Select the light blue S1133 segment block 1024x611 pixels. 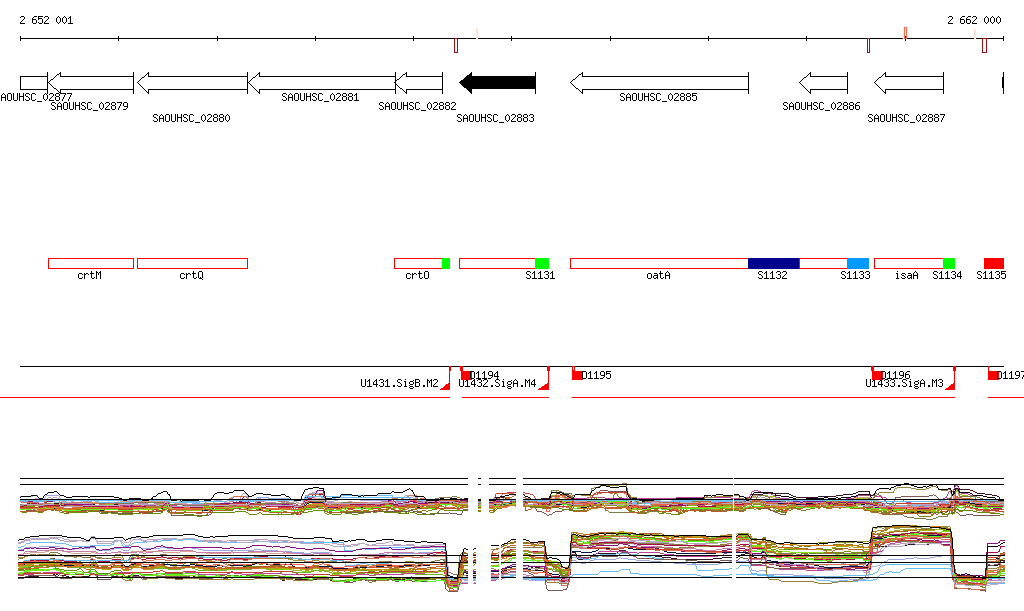pyautogui.click(x=858, y=264)
